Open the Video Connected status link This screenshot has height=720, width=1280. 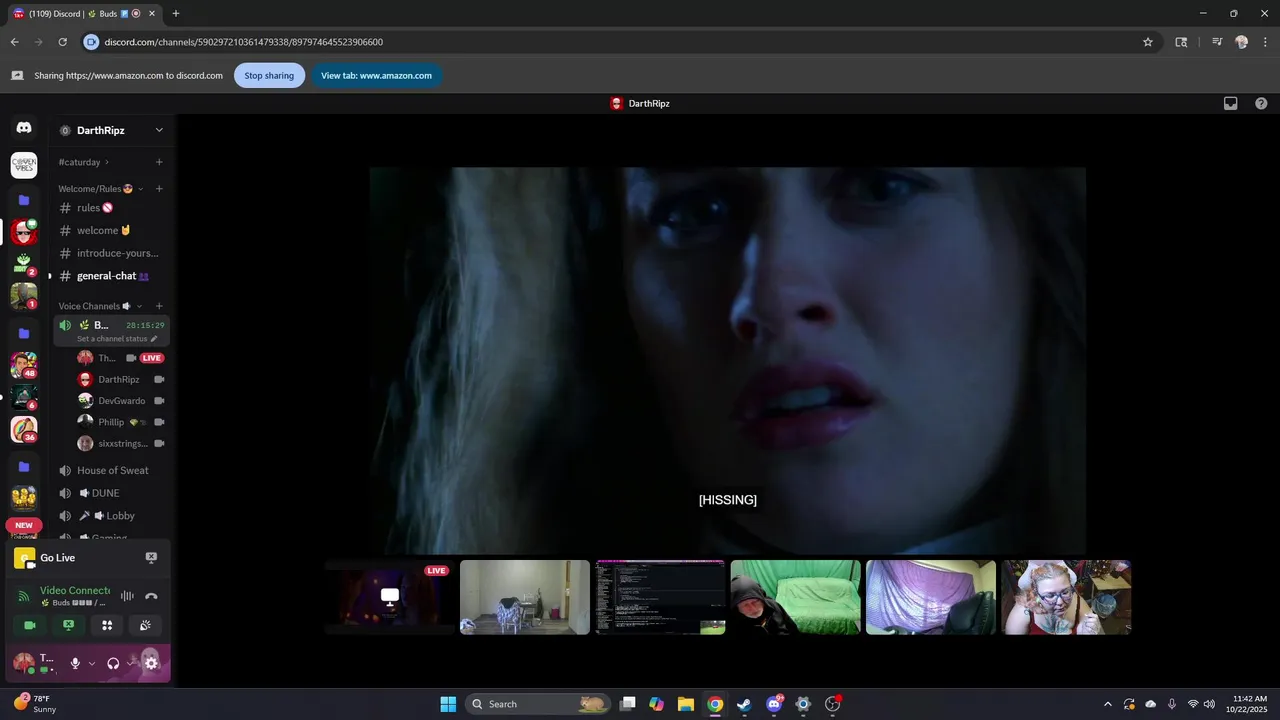click(x=75, y=591)
